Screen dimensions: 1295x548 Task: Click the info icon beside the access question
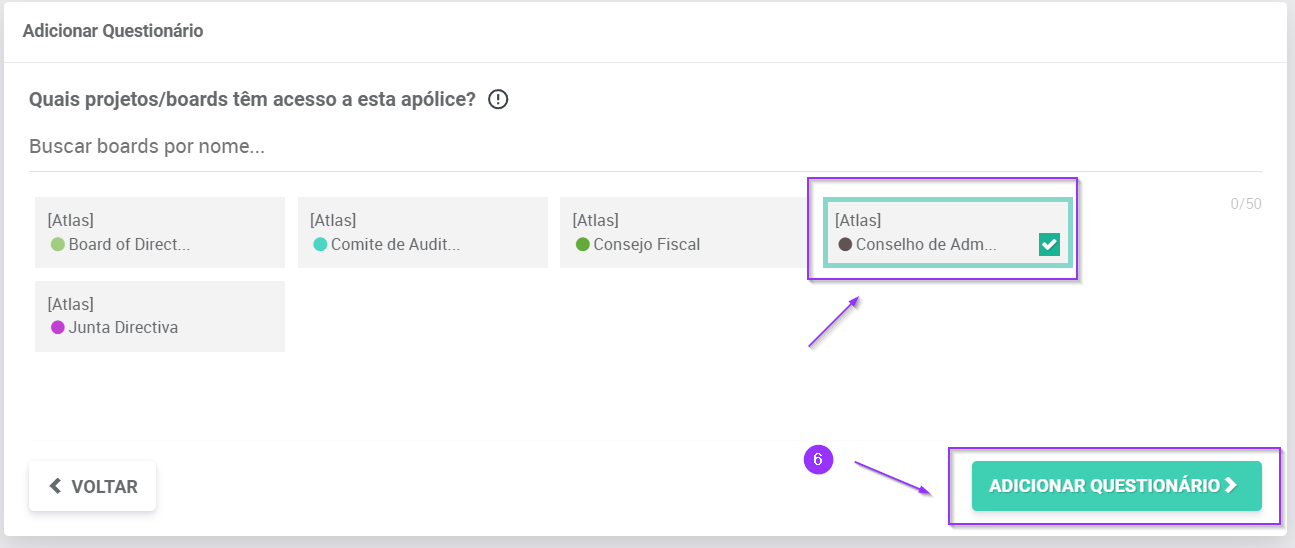click(x=498, y=100)
